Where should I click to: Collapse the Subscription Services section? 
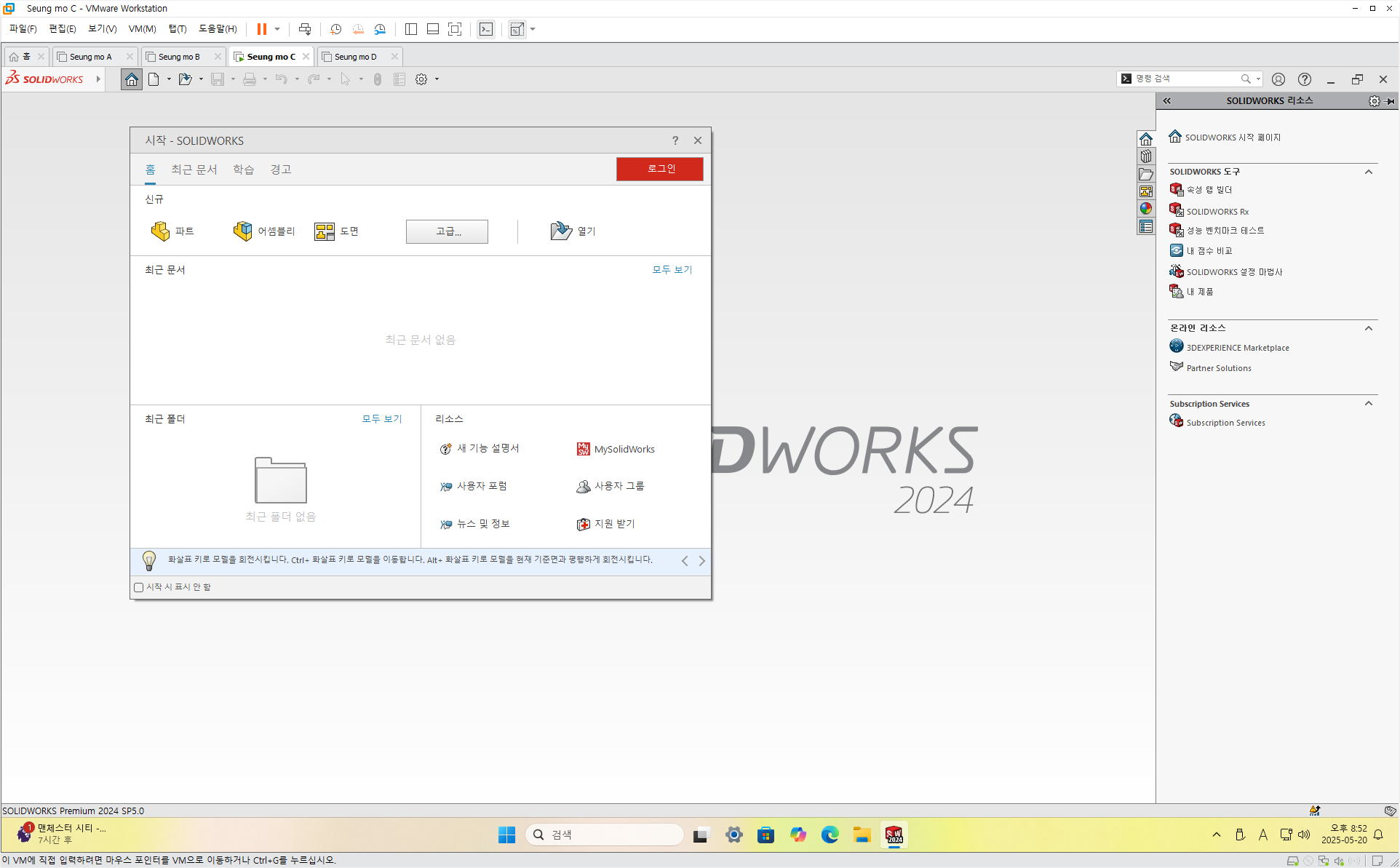point(1368,404)
